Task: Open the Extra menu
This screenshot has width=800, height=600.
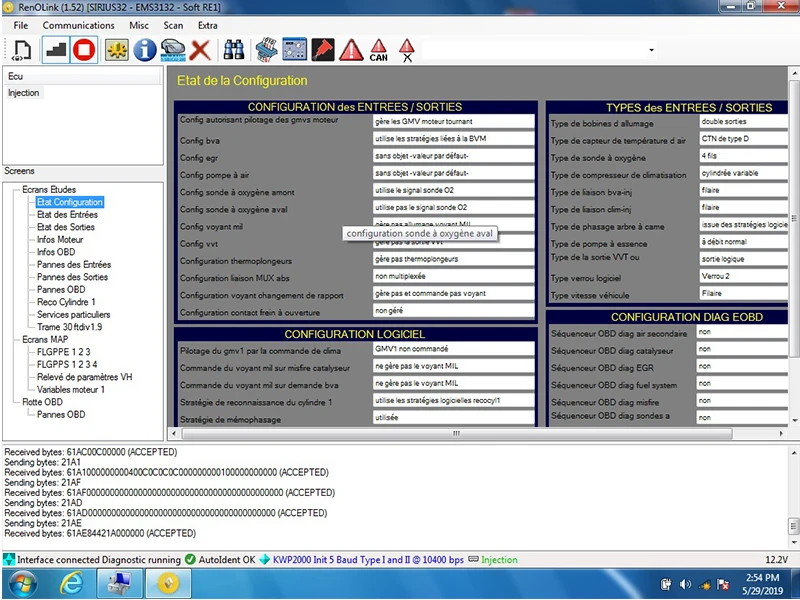Action: 208,25
